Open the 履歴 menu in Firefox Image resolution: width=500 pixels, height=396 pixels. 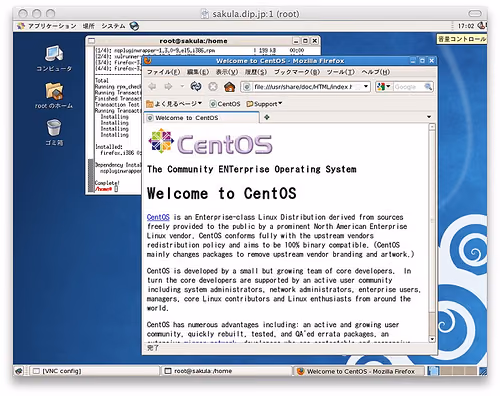pos(256,72)
